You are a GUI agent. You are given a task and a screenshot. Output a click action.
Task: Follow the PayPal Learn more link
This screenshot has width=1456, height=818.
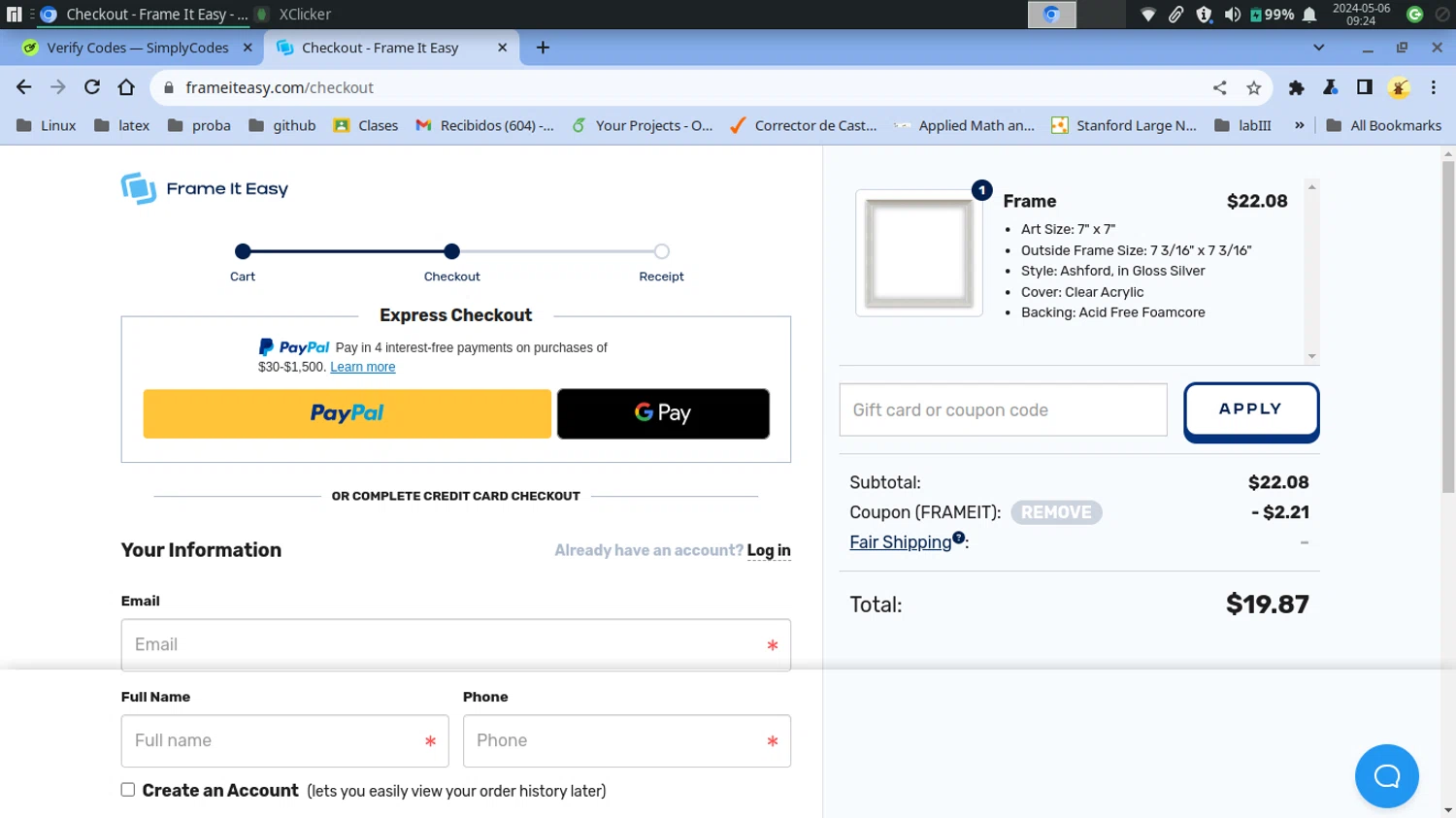[363, 367]
